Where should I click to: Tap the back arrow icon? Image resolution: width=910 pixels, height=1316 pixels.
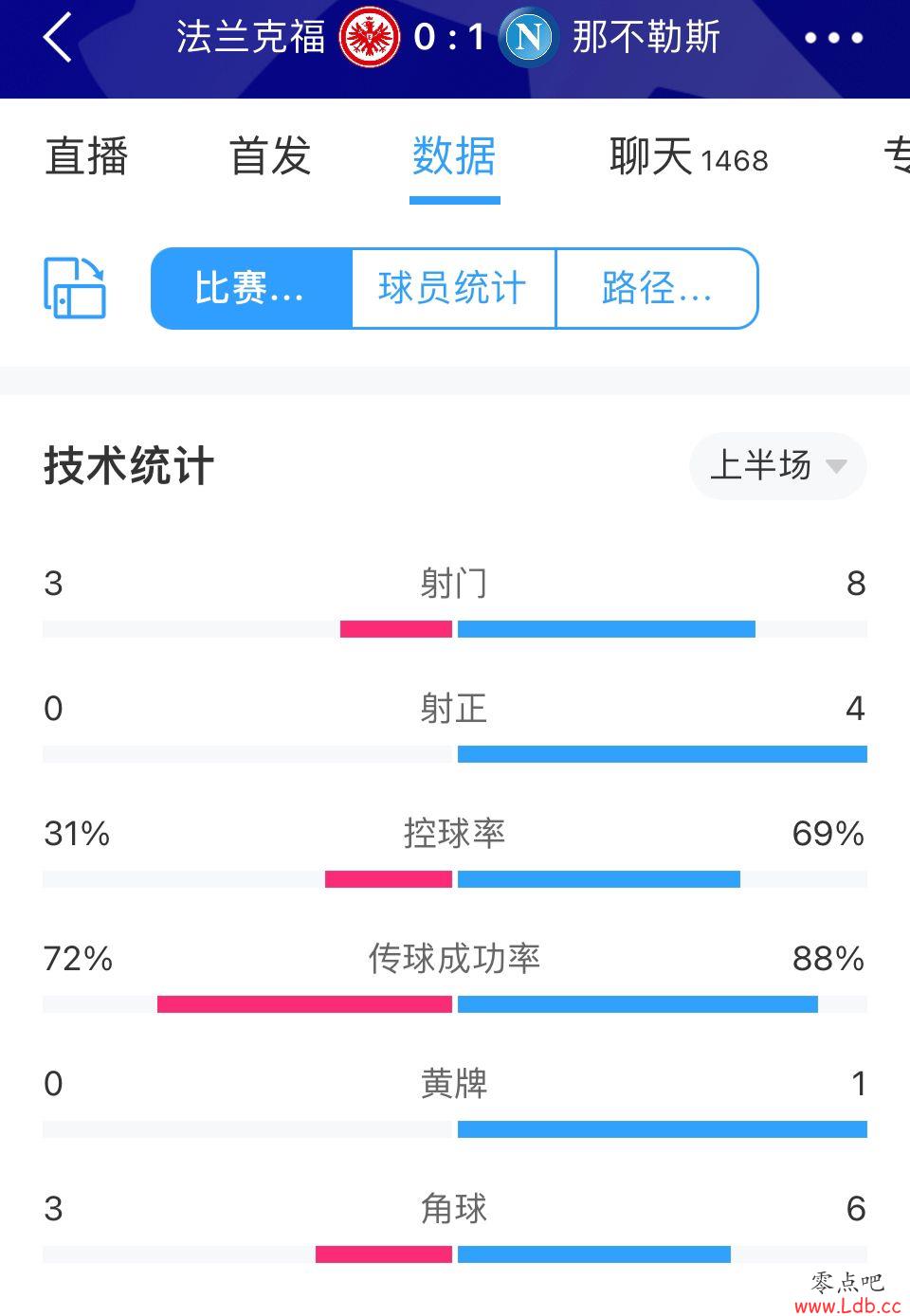click(58, 39)
